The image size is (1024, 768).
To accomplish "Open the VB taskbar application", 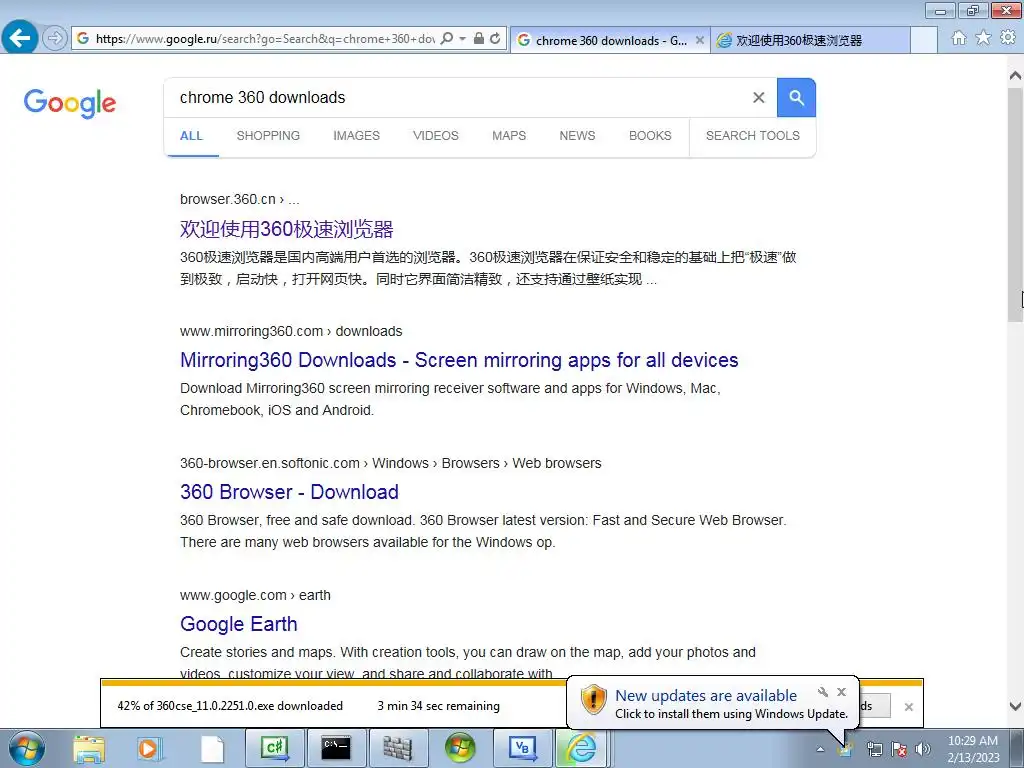I will click(522, 748).
